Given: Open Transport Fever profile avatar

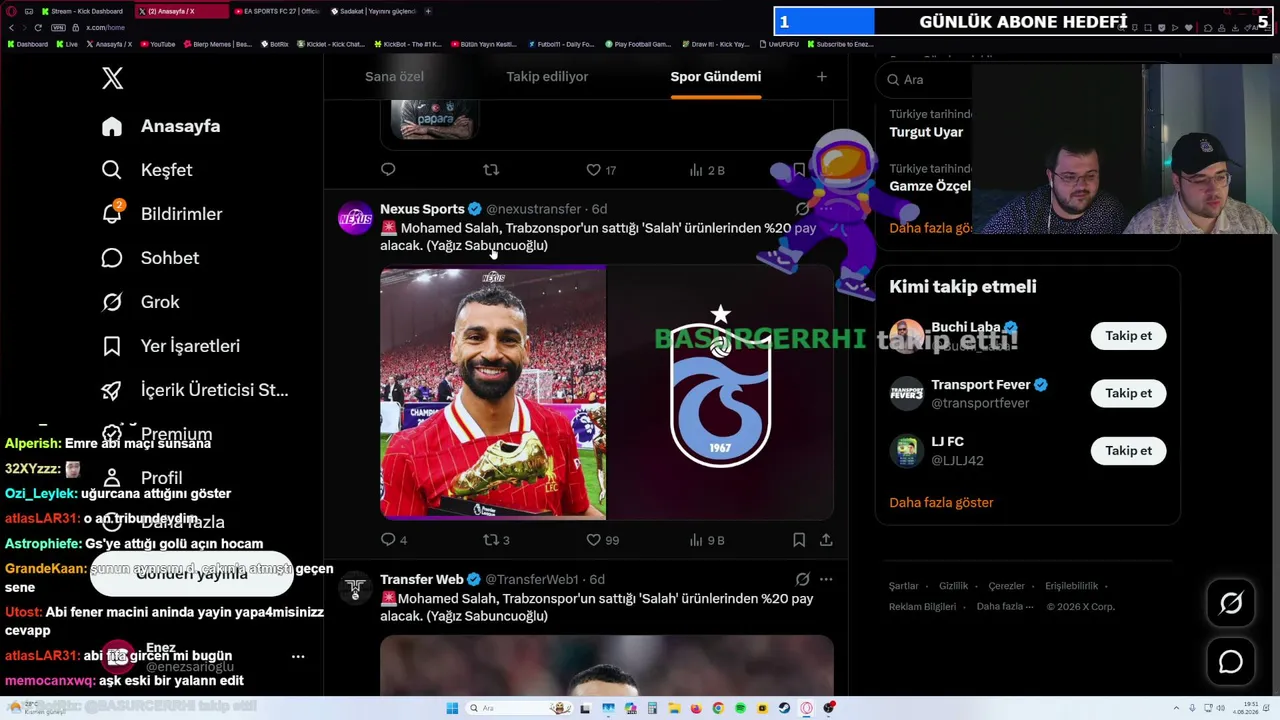Looking at the screenshot, I should click(x=907, y=394).
